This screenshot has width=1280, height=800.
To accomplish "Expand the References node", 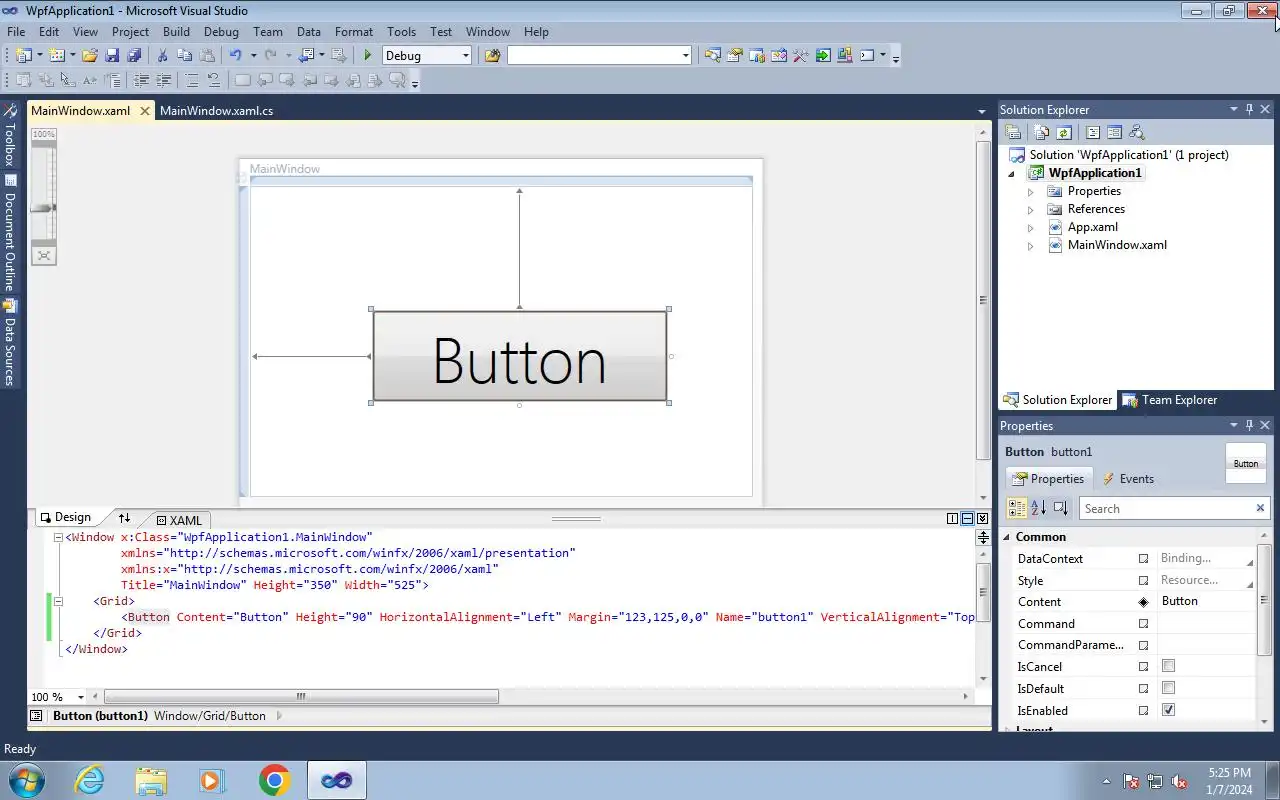I will 1031,209.
